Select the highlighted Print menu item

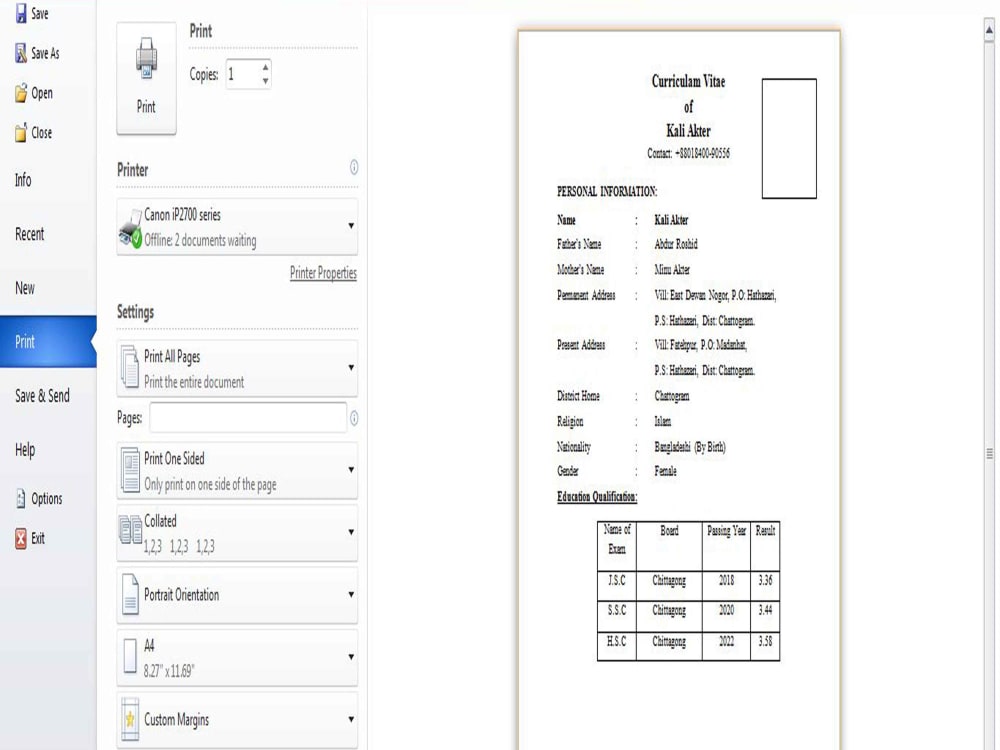coord(48,342)
